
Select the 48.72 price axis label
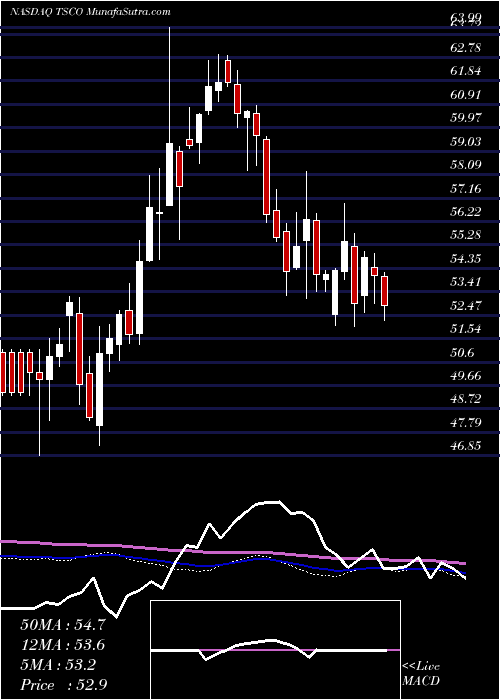click(x=466, y=399)
